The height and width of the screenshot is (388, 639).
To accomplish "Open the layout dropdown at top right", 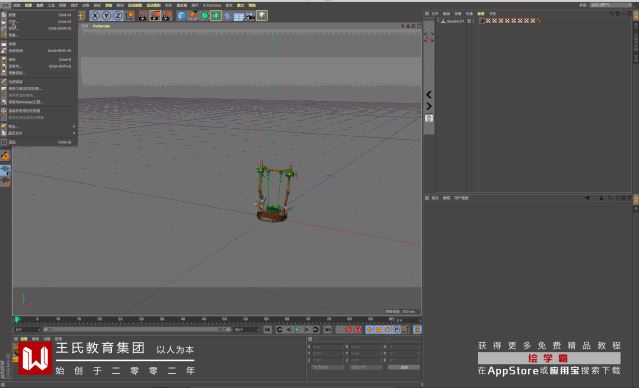I will [611, 5].
